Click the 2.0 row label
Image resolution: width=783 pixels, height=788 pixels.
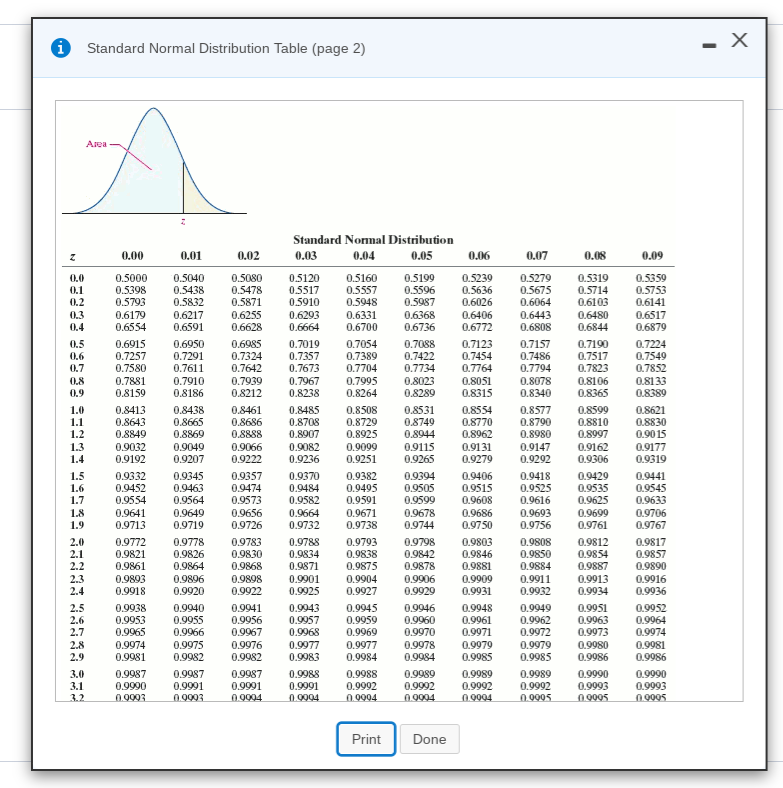point(77,542)
